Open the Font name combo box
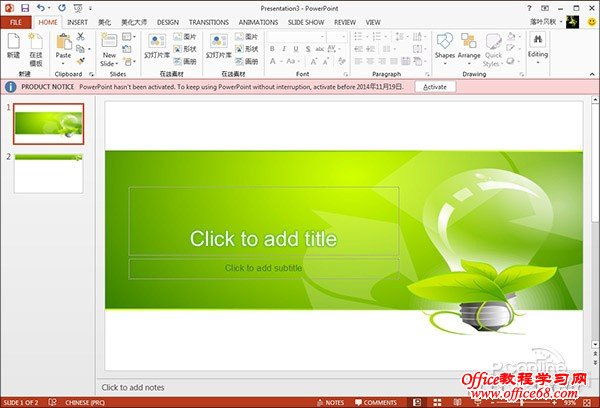The width and height of the screenshot is (600, 408). coord(297,37)
